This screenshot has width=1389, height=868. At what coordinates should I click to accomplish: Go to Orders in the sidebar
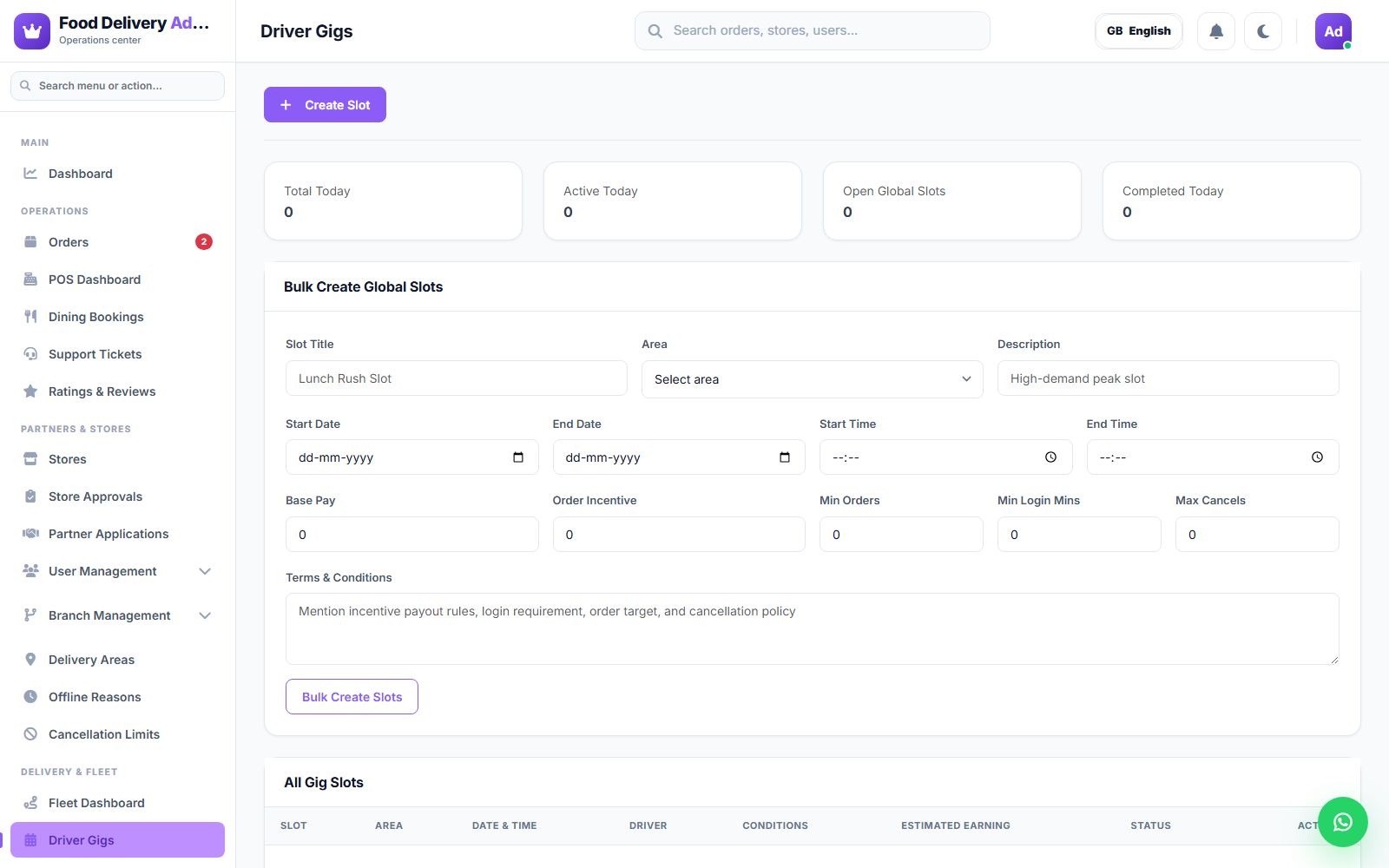(117, 242)
